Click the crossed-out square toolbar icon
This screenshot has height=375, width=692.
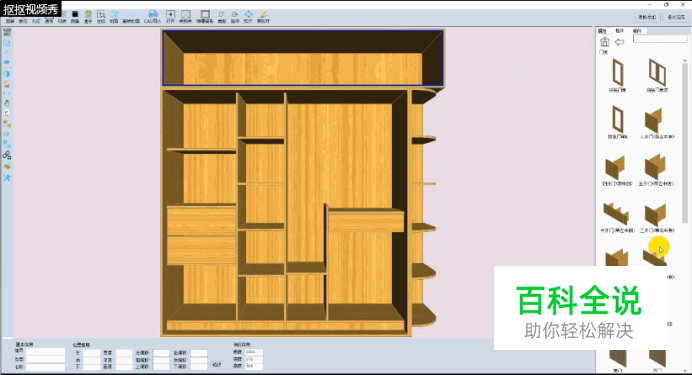click(186, 15)
